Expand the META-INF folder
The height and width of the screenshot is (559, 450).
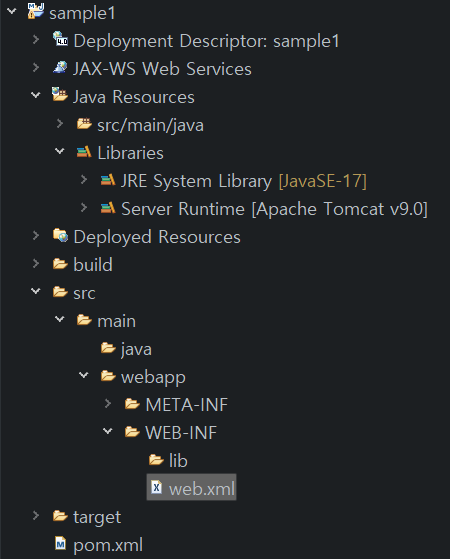(108, 404)
